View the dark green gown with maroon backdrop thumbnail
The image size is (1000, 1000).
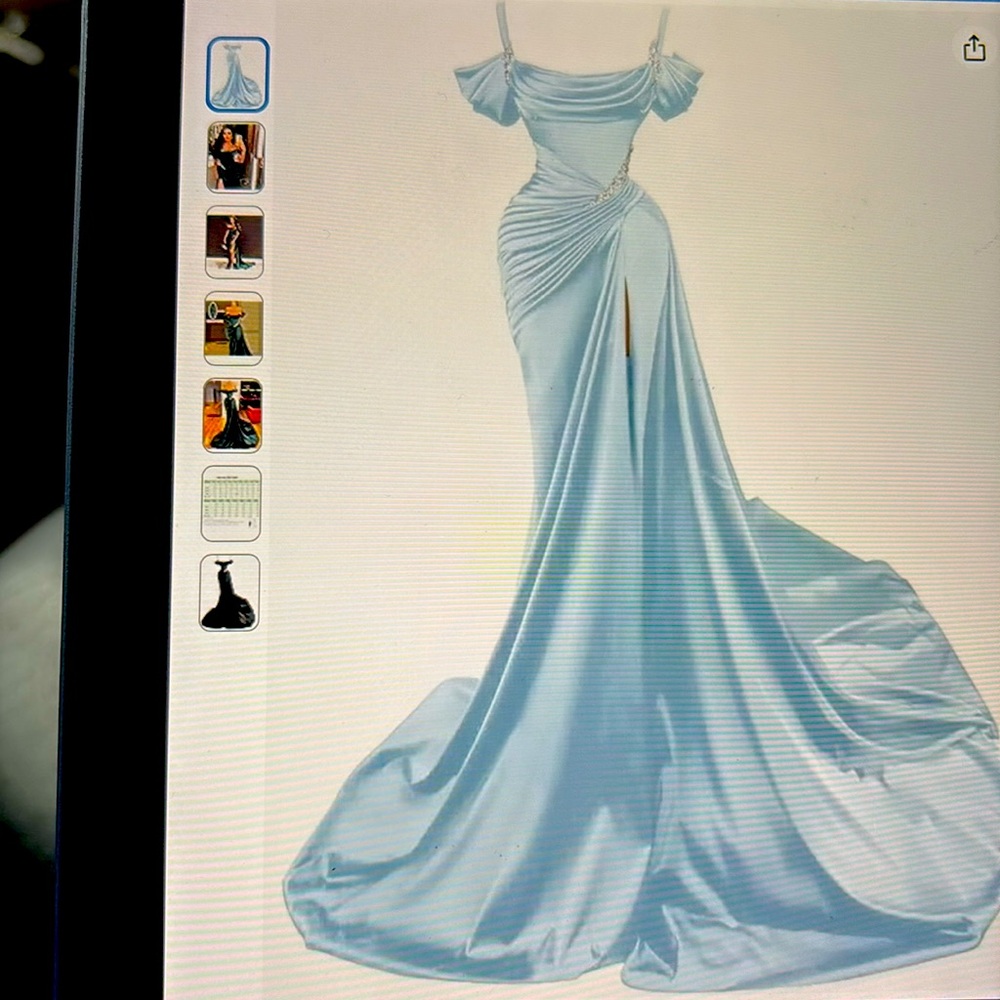pyautogui.click(x=234, y=242)
